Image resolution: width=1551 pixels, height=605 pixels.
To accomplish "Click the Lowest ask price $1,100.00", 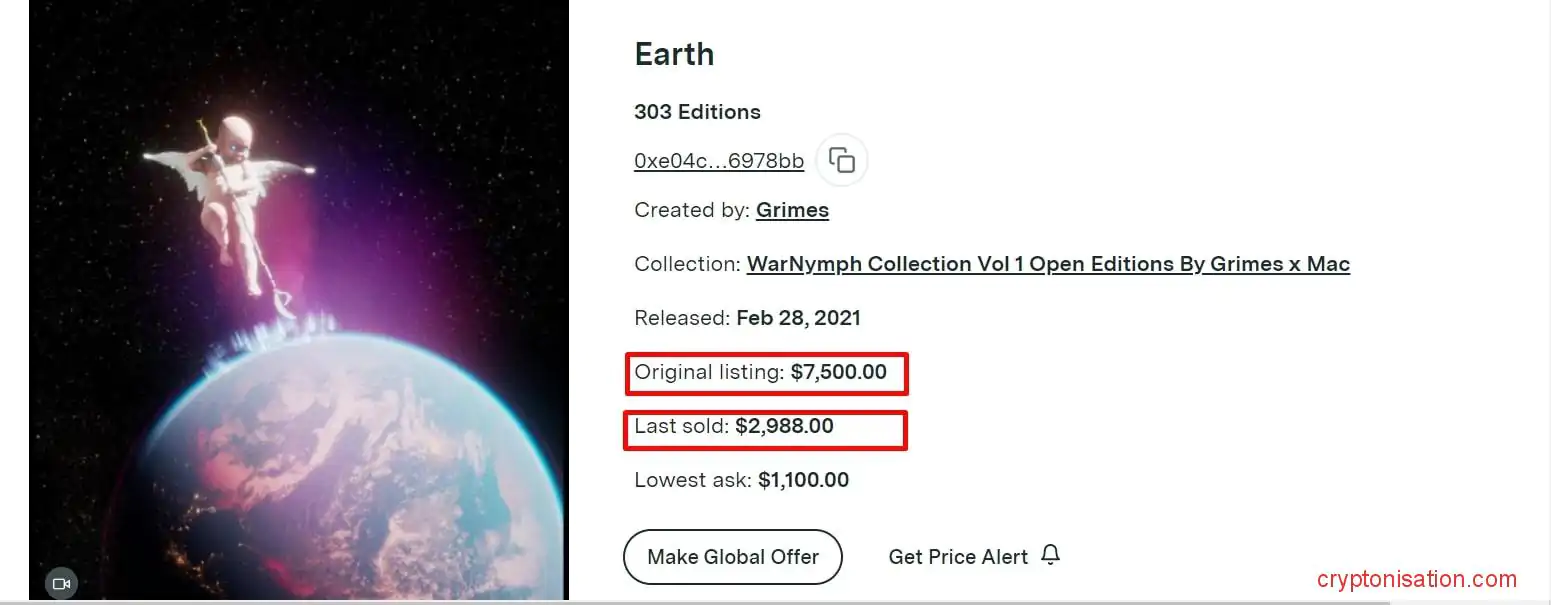I will point(803,480).
